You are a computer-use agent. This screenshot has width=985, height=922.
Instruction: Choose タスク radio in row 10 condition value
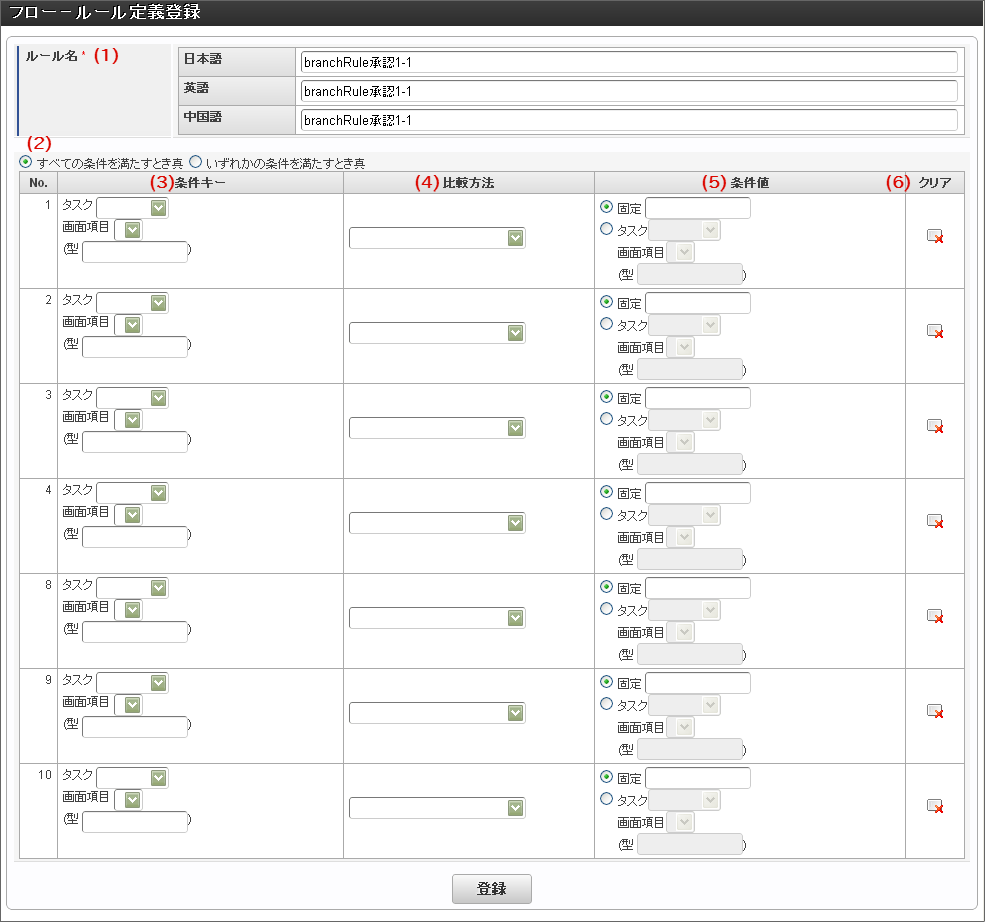coord(606,799)
